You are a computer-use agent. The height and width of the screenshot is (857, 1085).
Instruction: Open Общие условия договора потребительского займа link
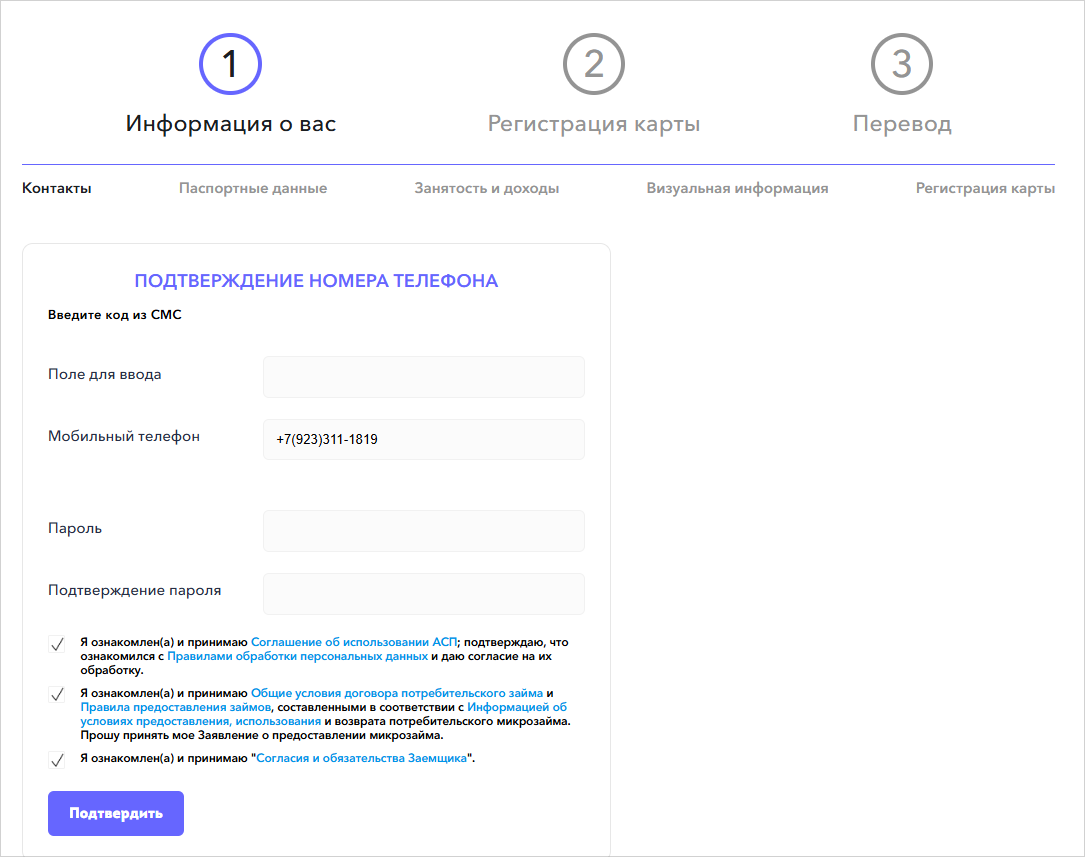(x=397, y=693)
